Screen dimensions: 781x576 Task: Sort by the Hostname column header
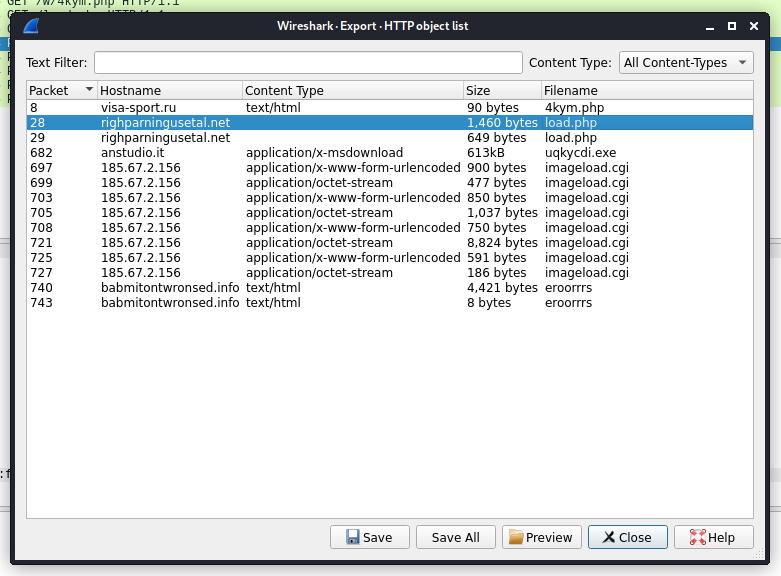[169, 90]
